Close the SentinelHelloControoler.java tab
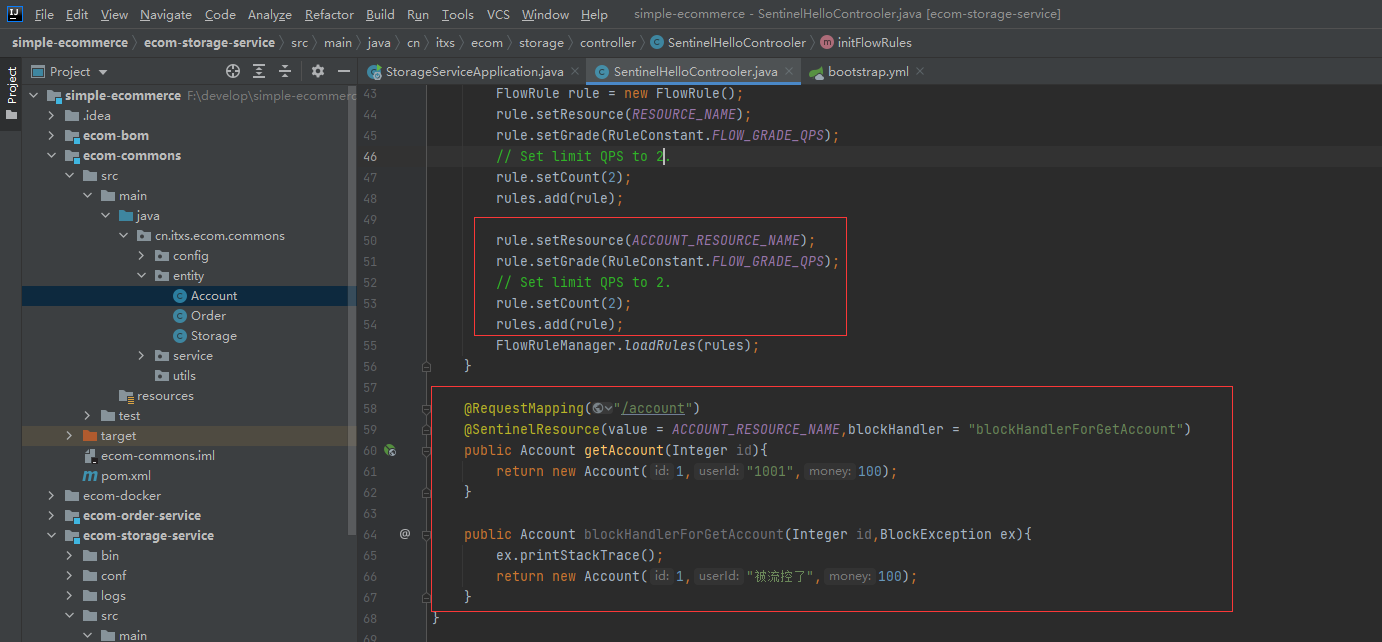 (789, 71)
